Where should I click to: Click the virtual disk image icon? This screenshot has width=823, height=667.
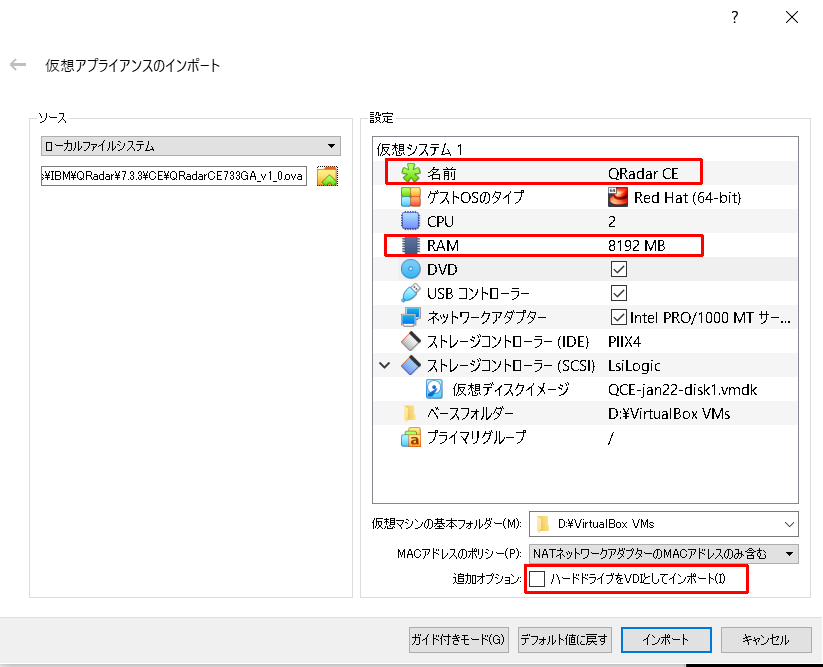[434, 389]
